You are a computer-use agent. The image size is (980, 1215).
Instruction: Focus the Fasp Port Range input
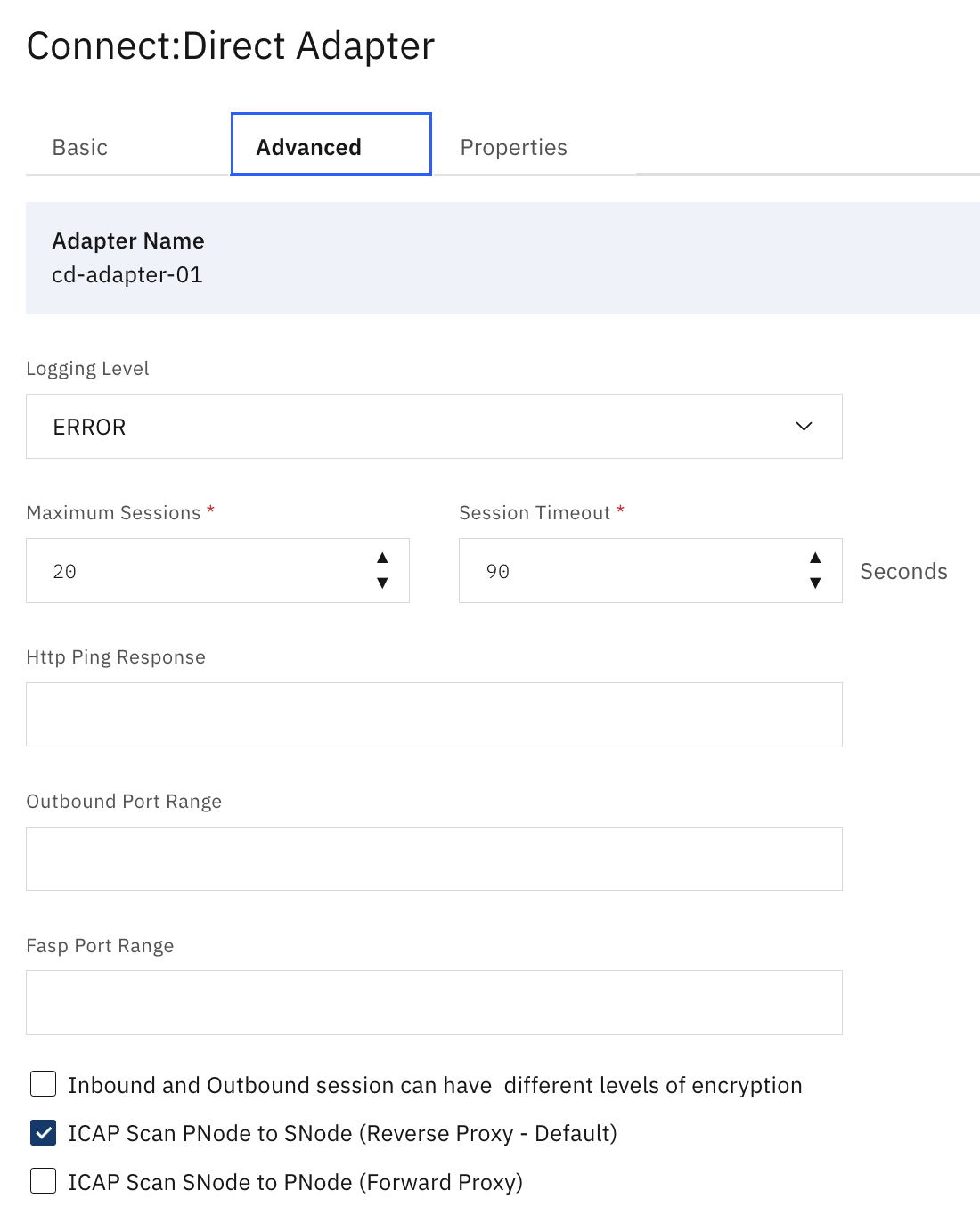tap(434, 1003)
